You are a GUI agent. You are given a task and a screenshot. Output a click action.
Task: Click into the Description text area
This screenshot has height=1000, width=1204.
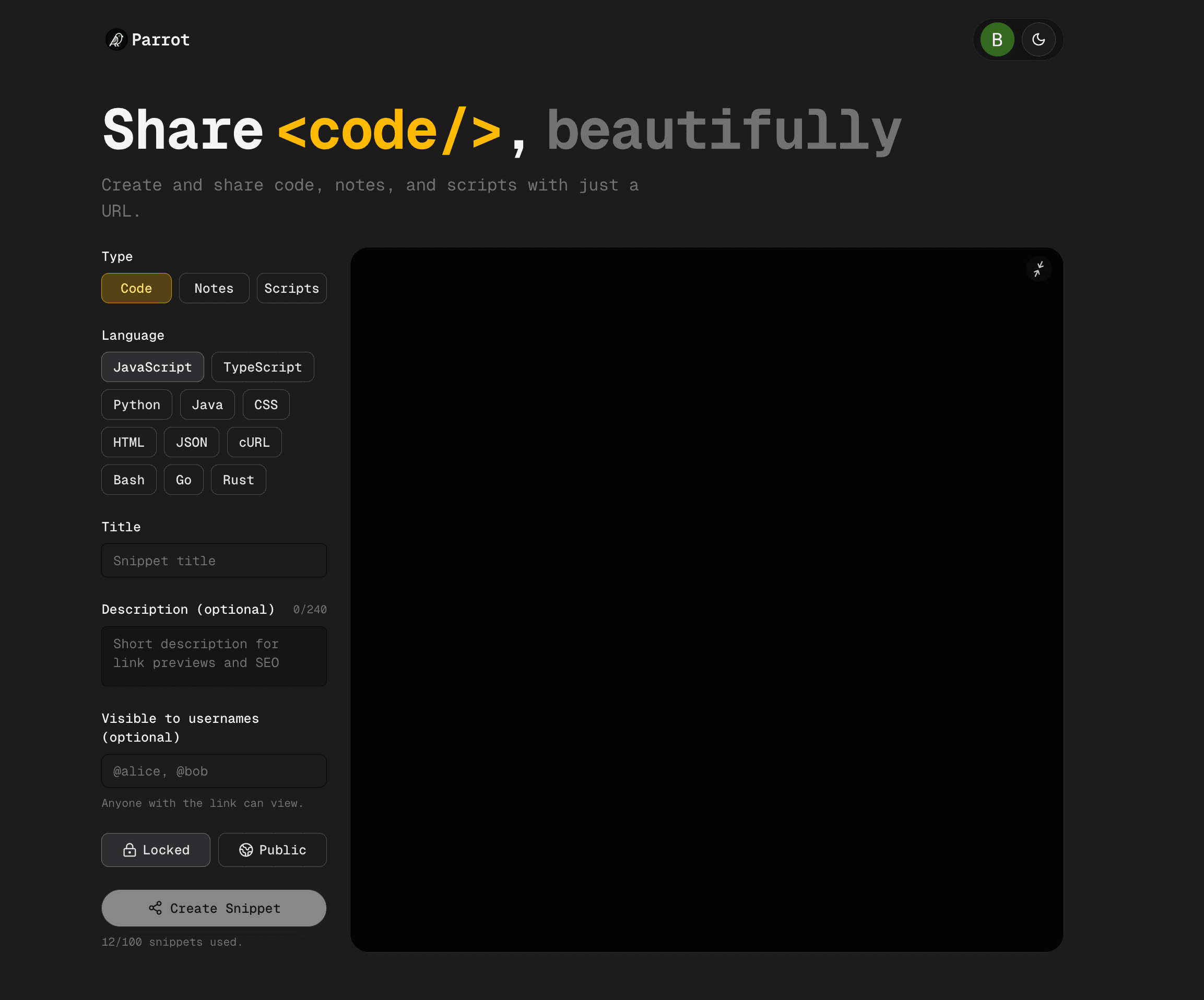pos(214,656)
